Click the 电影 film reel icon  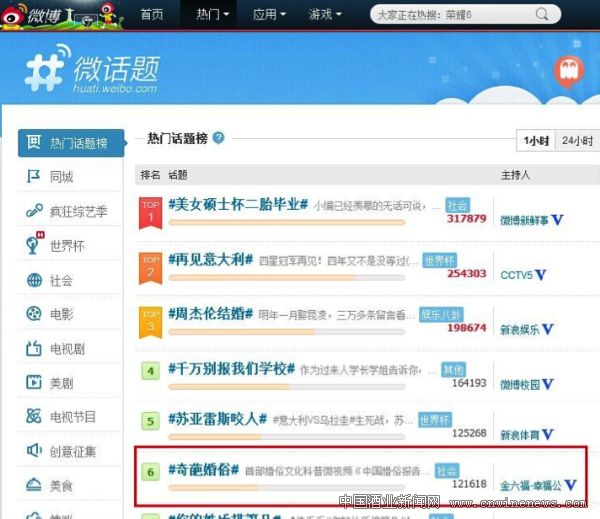pos(34,314)
